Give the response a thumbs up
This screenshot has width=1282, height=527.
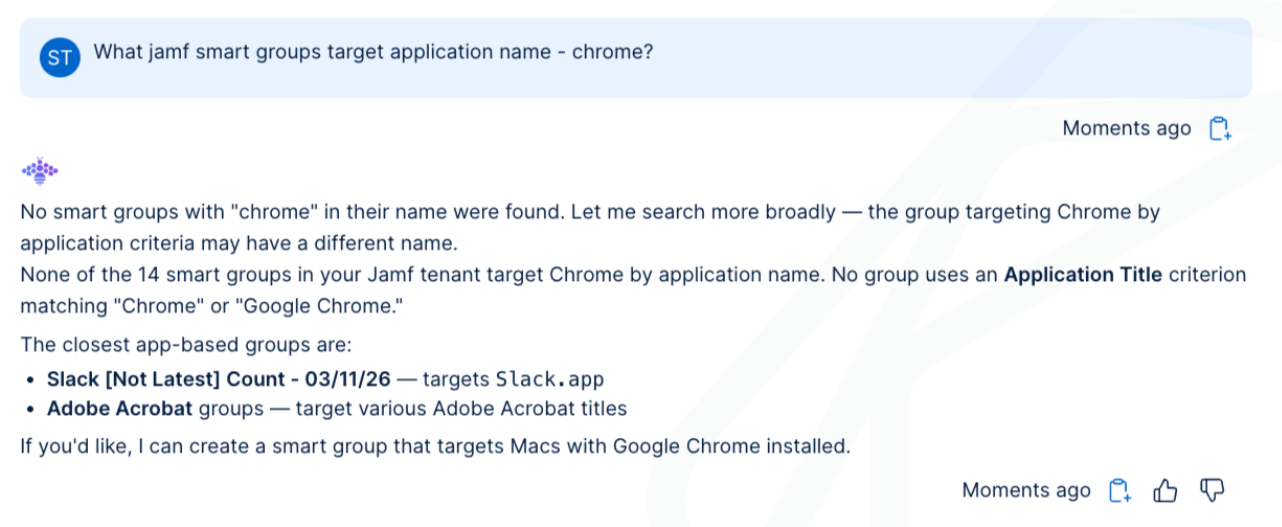coord(1165,491)
